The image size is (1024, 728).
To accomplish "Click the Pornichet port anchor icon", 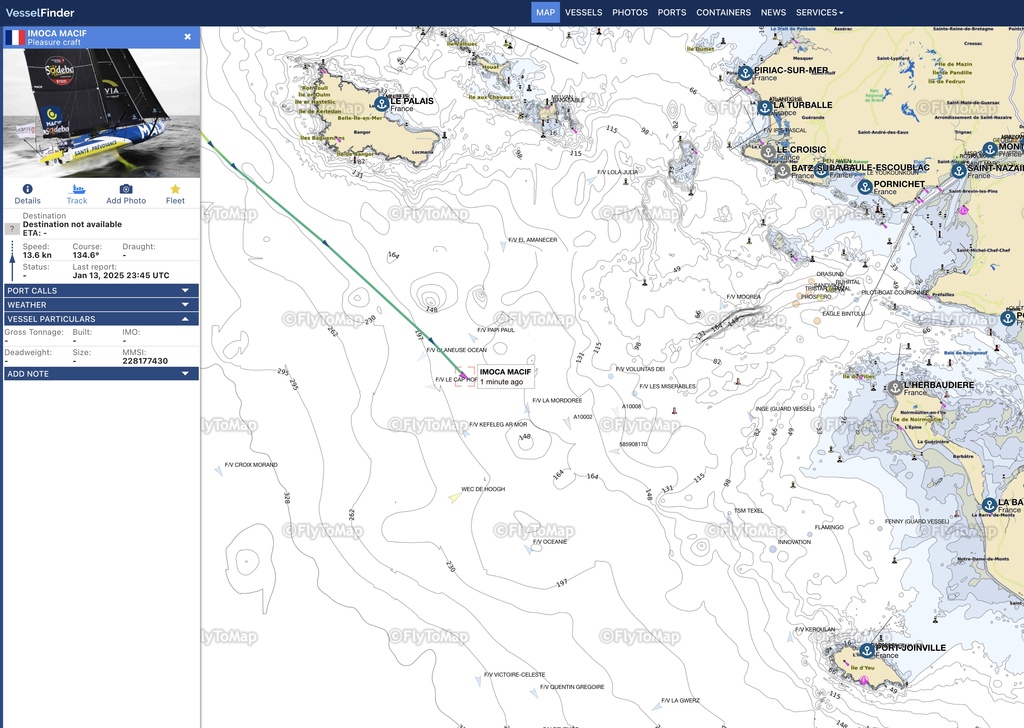I will click(x=865, y=187).
